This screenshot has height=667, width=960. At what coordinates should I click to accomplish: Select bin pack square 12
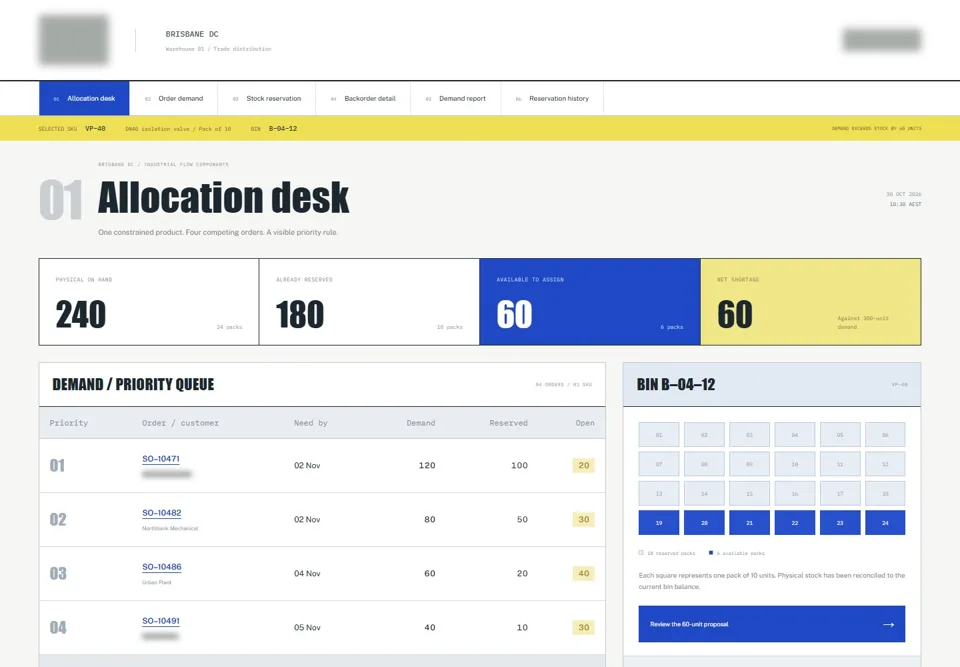[885, 464]
